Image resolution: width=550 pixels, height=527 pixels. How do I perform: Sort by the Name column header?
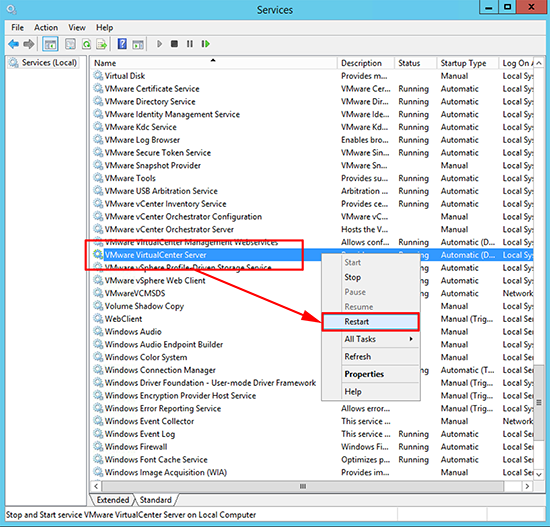point(214,63)
